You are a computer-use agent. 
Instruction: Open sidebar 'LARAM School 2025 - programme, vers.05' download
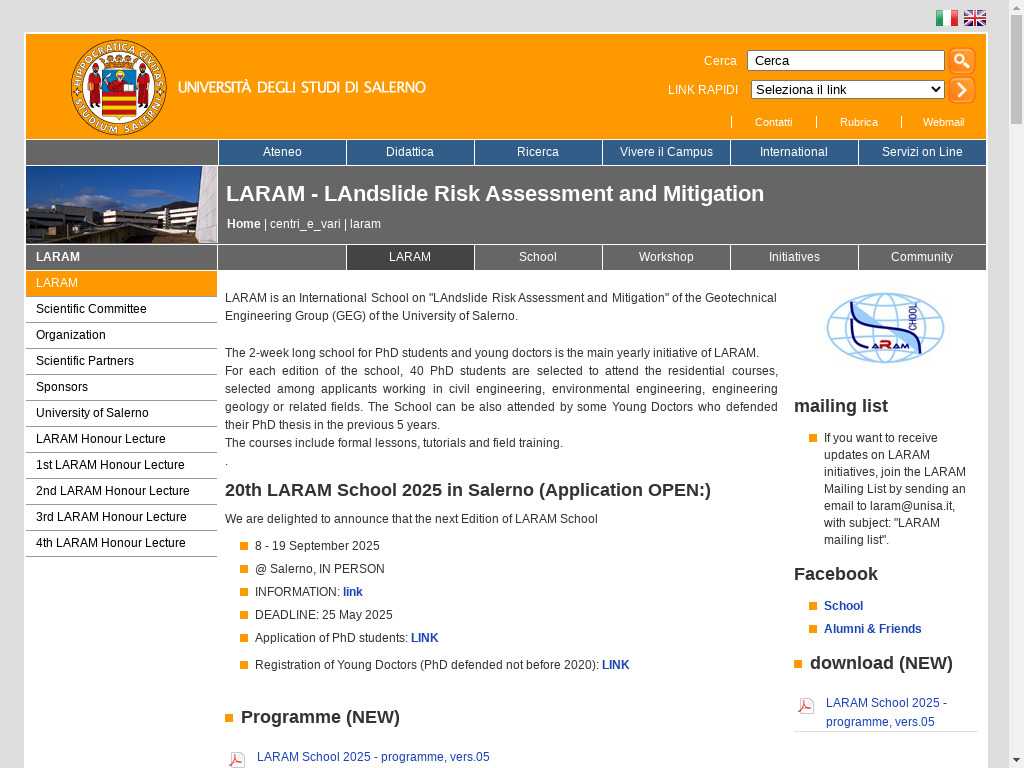click(886, 712)
